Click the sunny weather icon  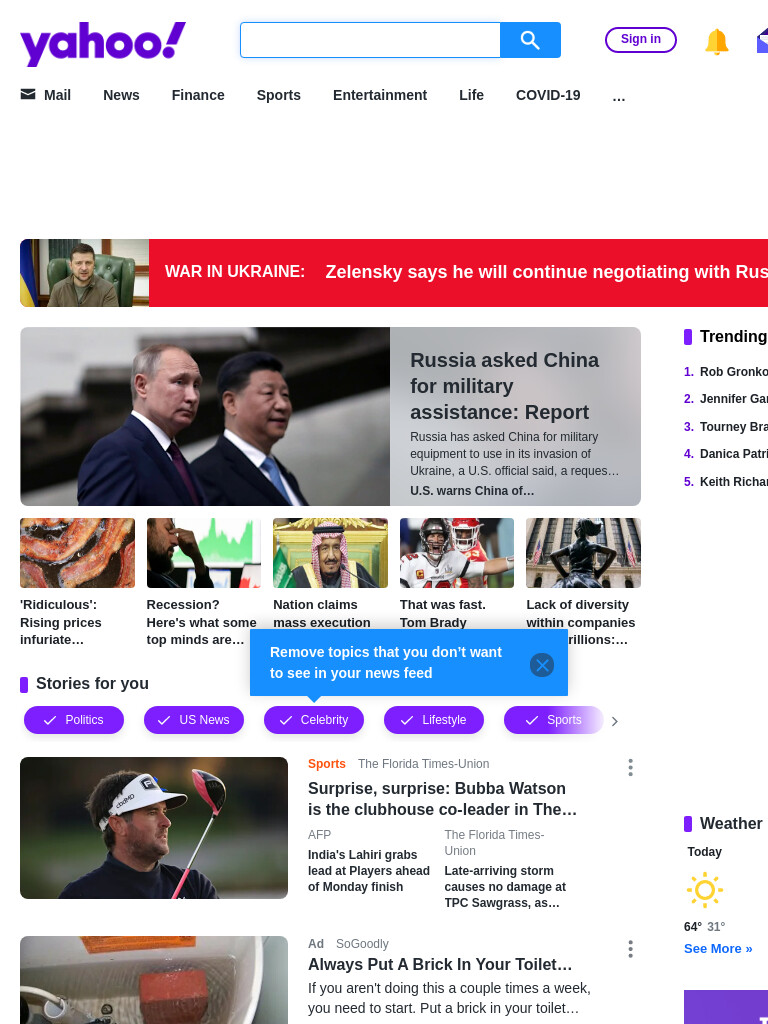(x=705, y=889)
